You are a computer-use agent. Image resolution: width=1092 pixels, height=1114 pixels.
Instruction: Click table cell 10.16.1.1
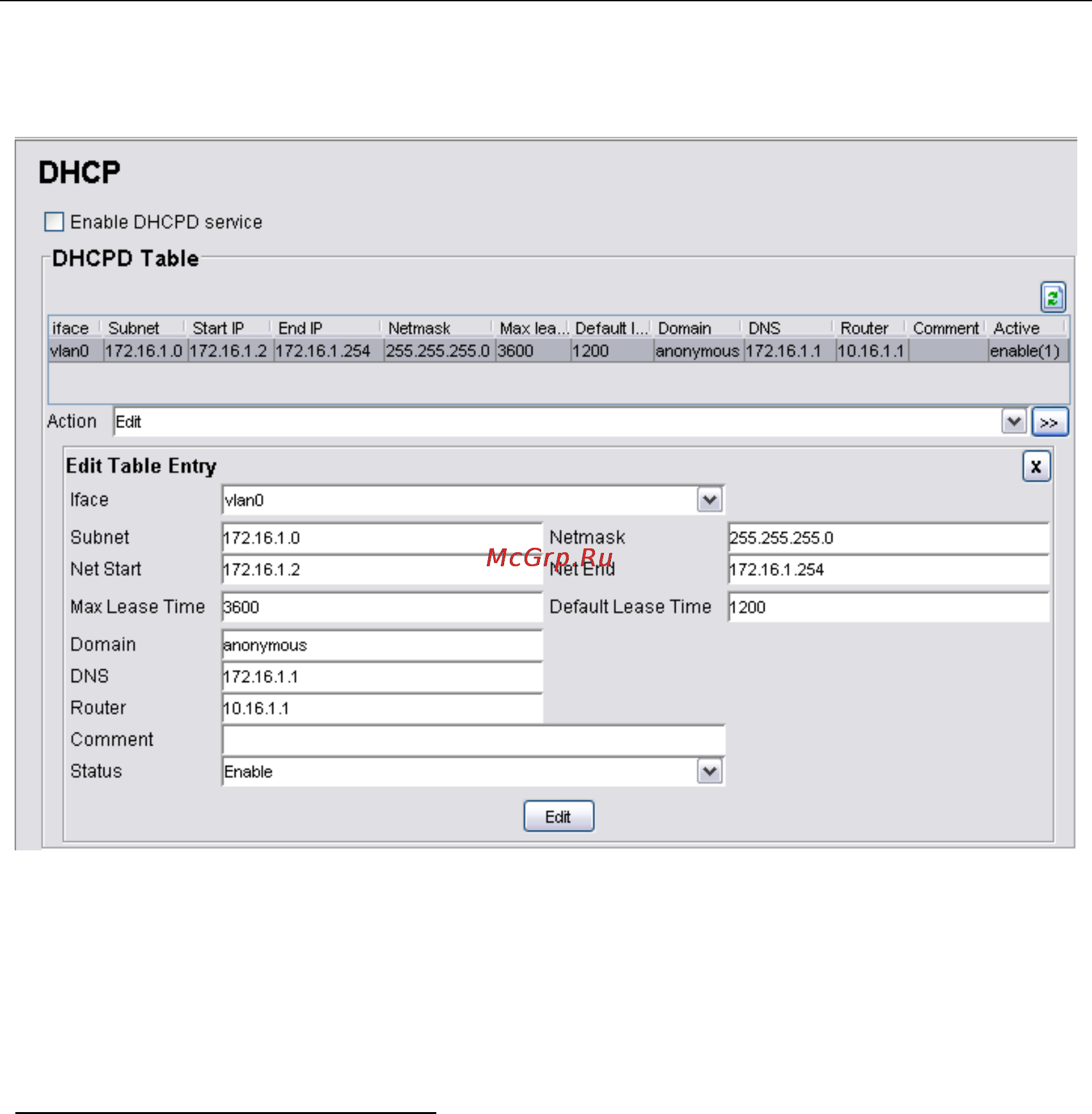point(872,351)
